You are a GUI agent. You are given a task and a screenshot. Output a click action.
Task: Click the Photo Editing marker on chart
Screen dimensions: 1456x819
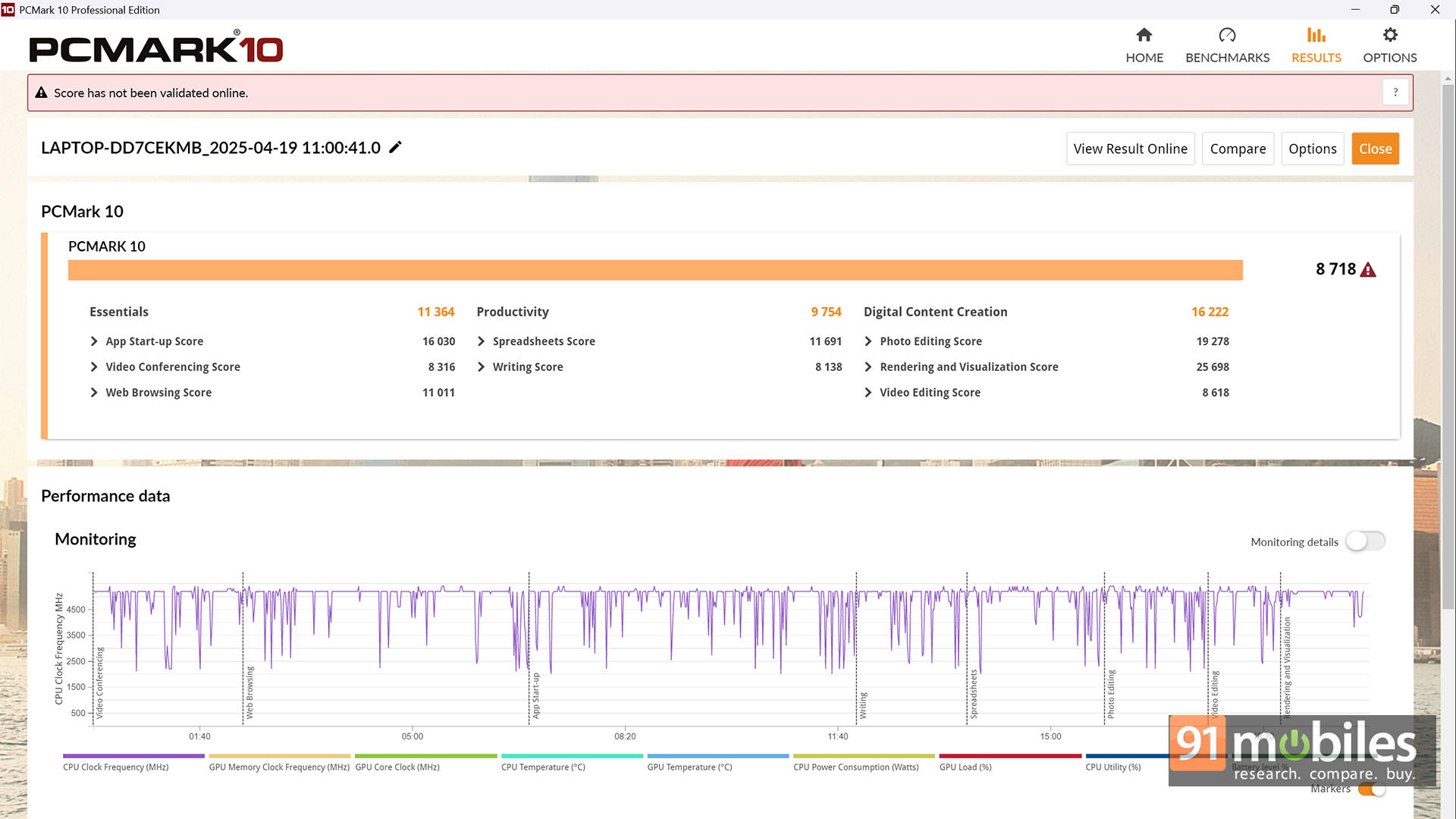(x=1110, y=694)
